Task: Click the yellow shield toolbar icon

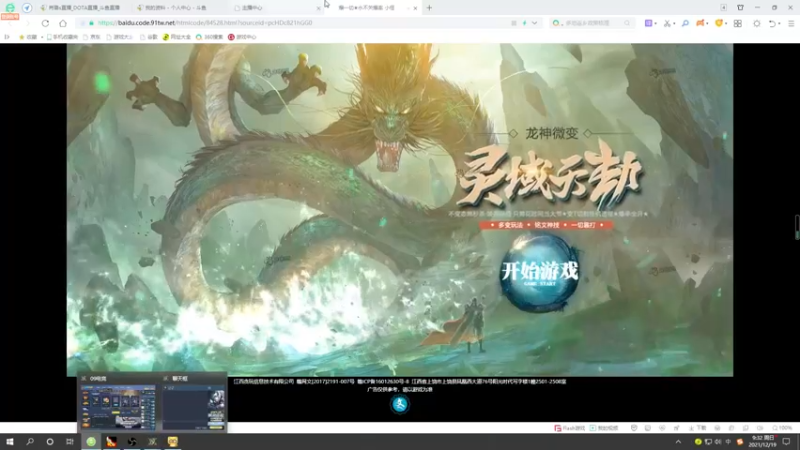Action: pyautogui.click(x=719, y=23)
